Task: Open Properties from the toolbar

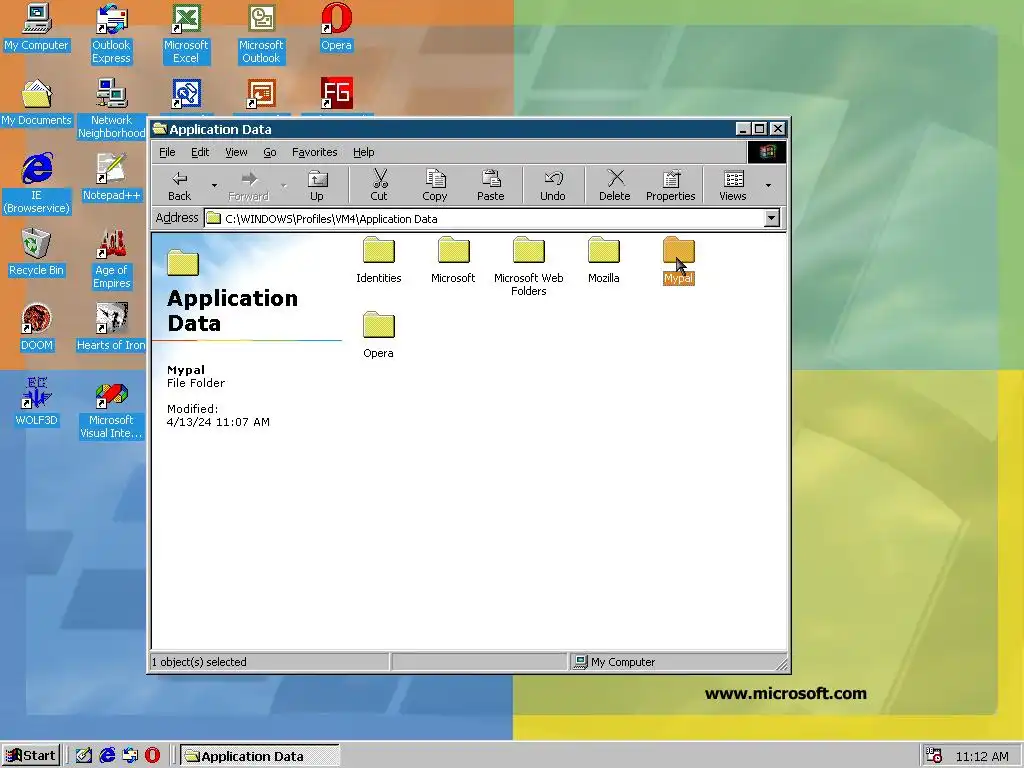Action: click(x=670, y=185)
